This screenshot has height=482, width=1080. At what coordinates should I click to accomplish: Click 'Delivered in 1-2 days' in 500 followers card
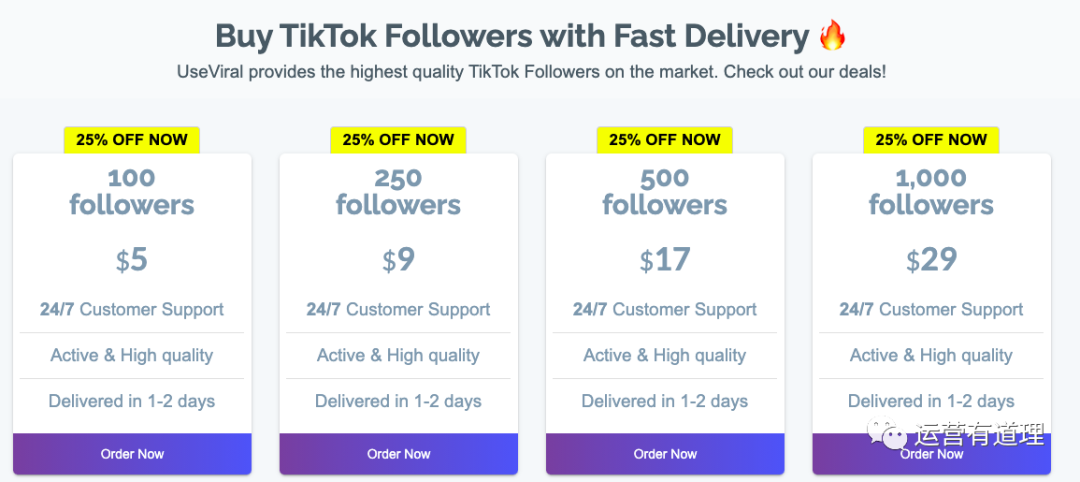point(665,401)
